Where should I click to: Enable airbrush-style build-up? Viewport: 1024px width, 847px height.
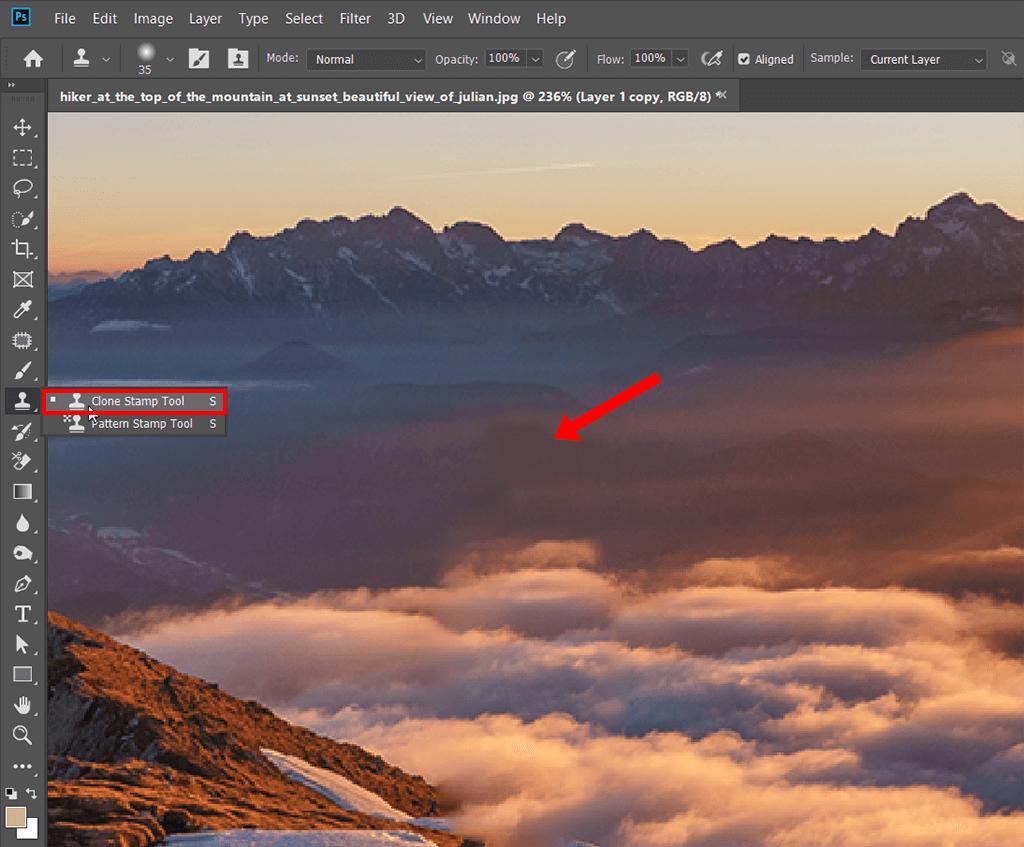click(712, 59)
